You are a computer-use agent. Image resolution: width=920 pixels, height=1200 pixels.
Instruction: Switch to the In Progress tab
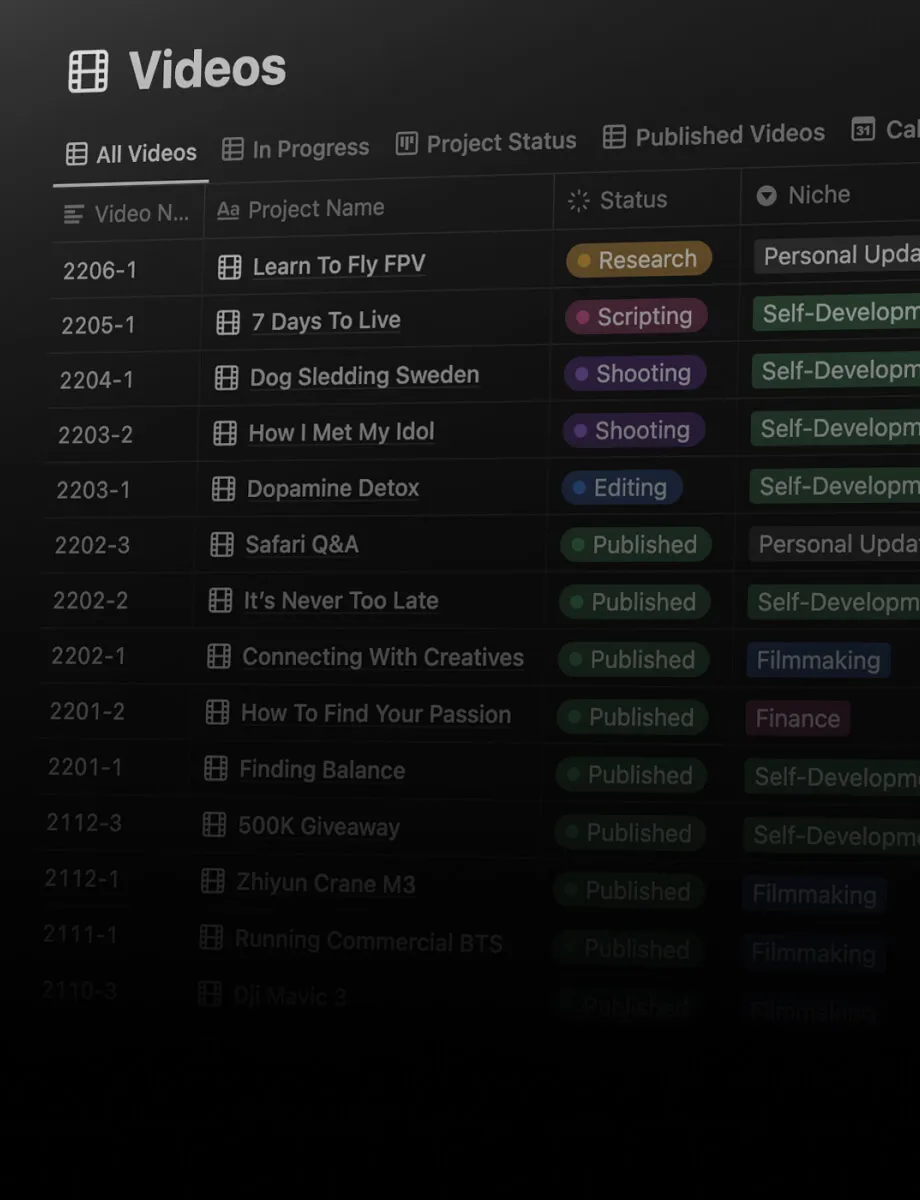click(295, 149)
